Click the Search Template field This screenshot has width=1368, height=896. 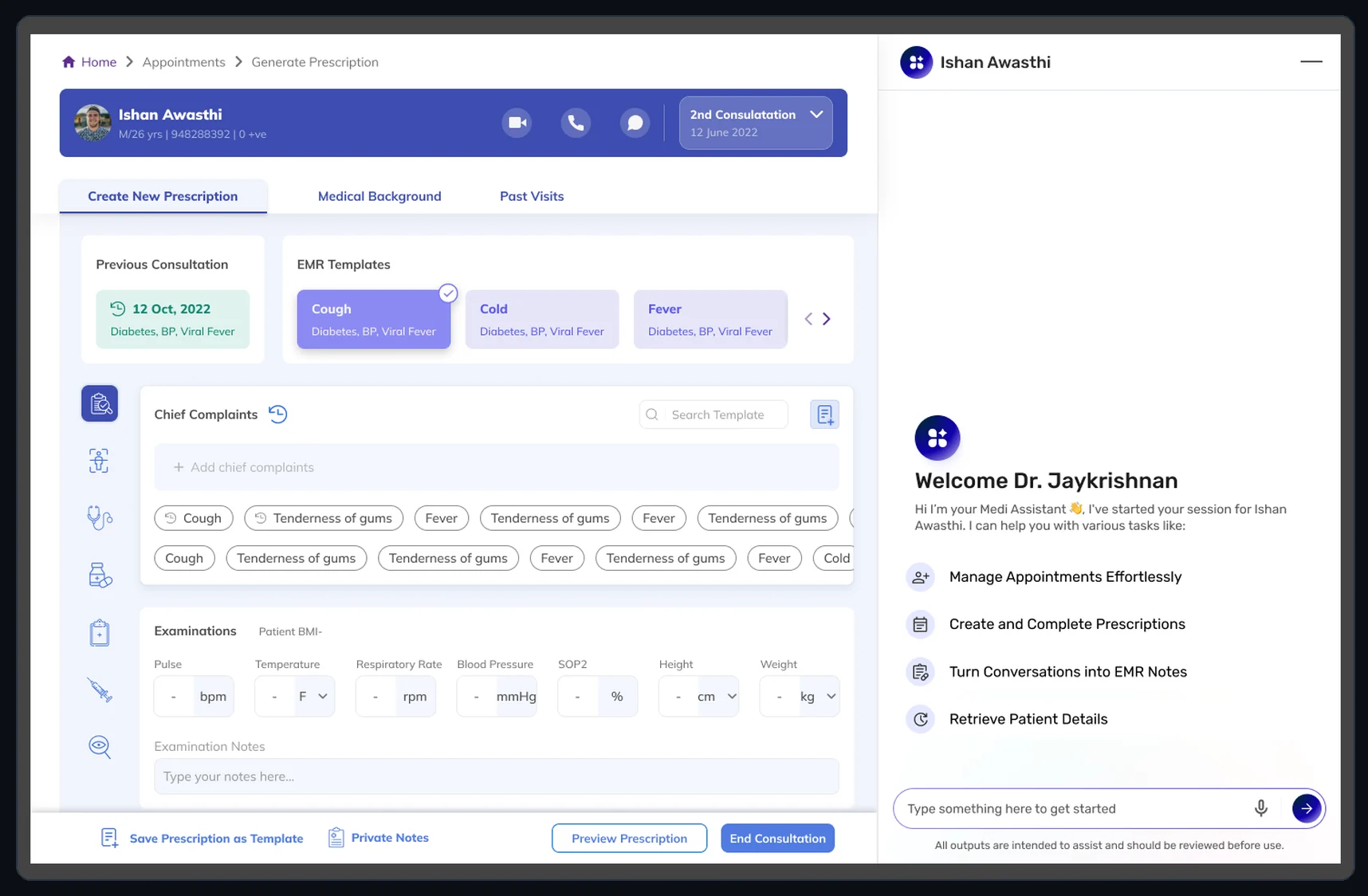pos(713,415)
